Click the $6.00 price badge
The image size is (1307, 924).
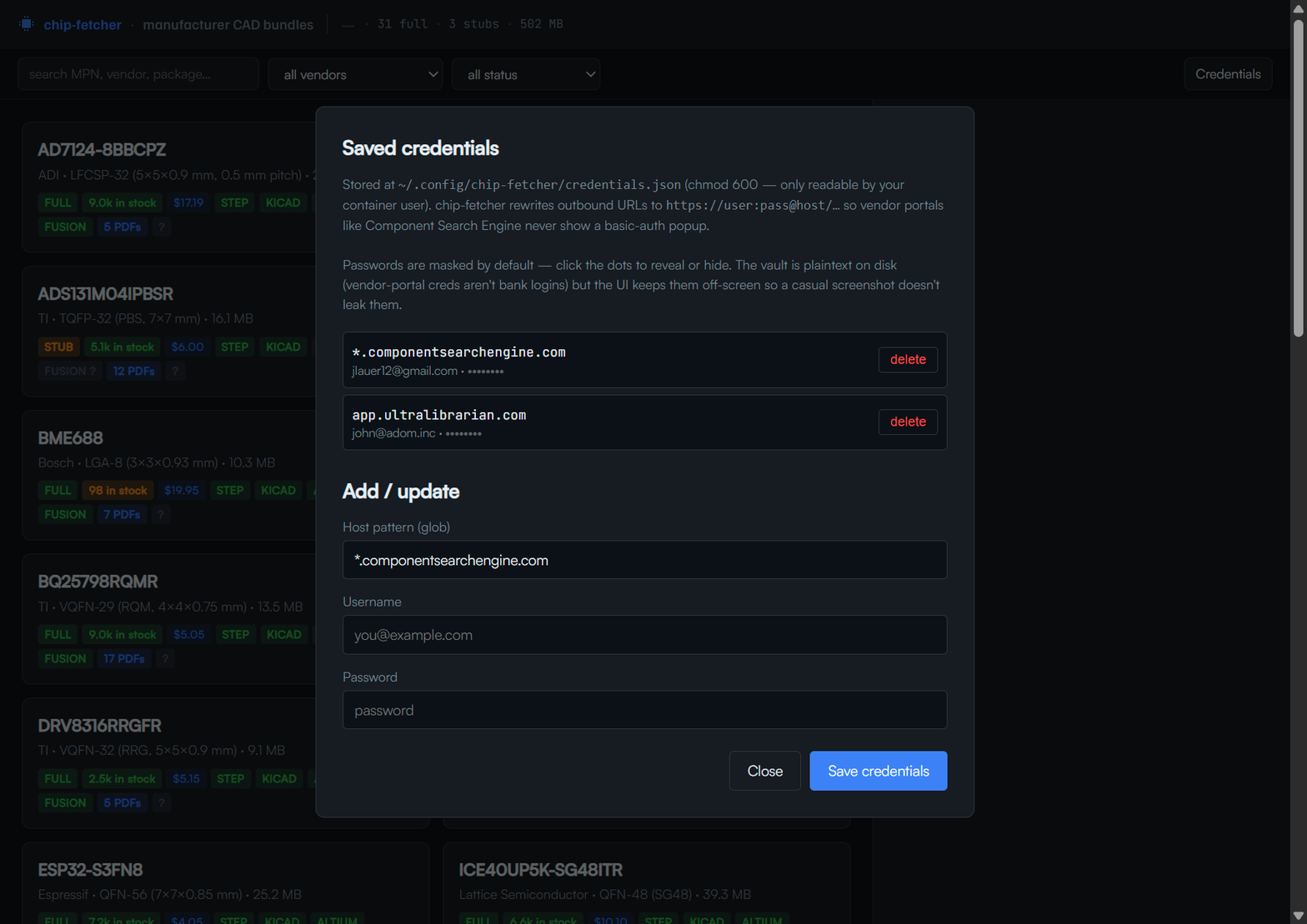point(188,347)
